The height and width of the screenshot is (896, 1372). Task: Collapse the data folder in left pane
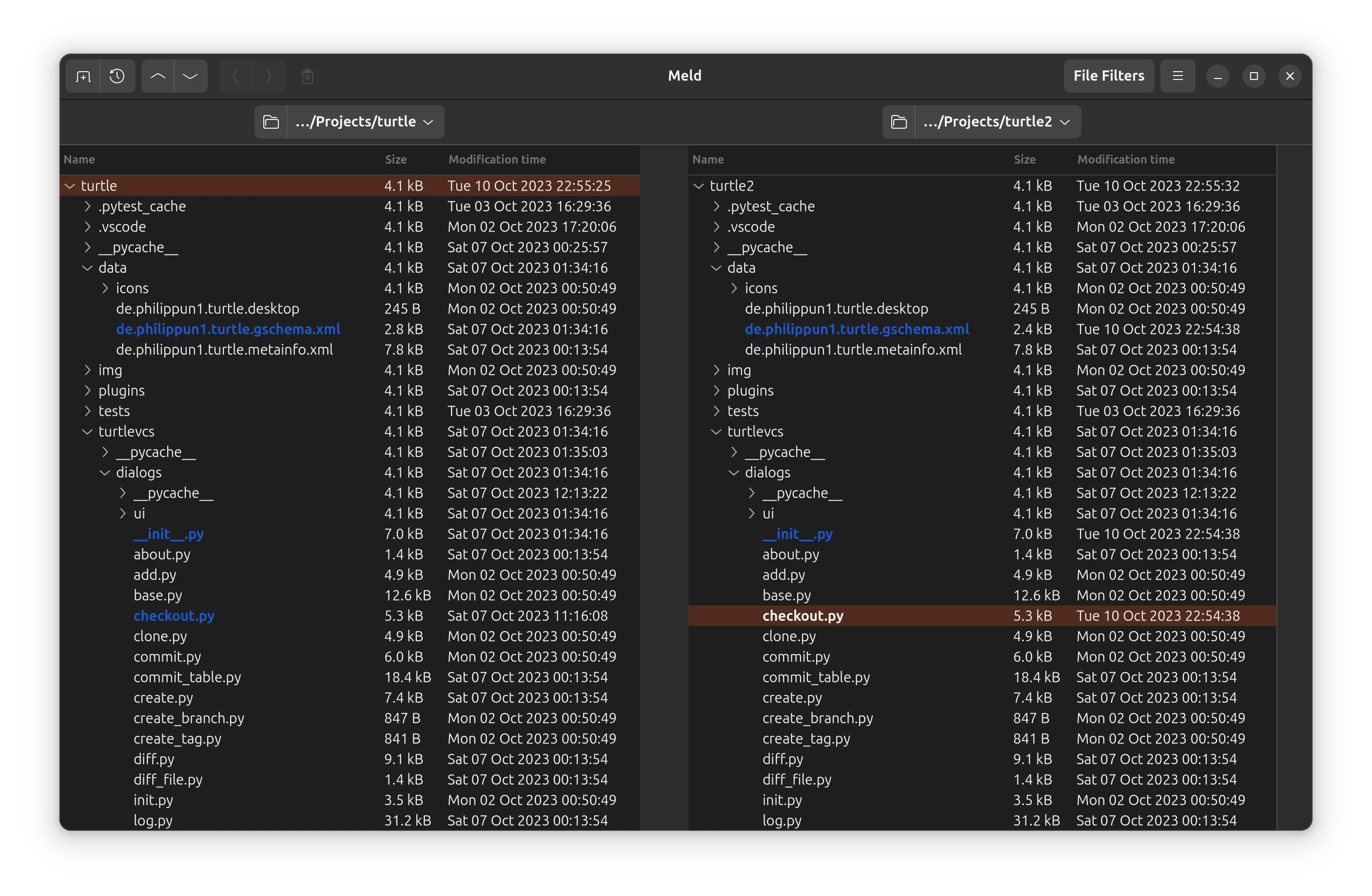click(x=87, y=268)
